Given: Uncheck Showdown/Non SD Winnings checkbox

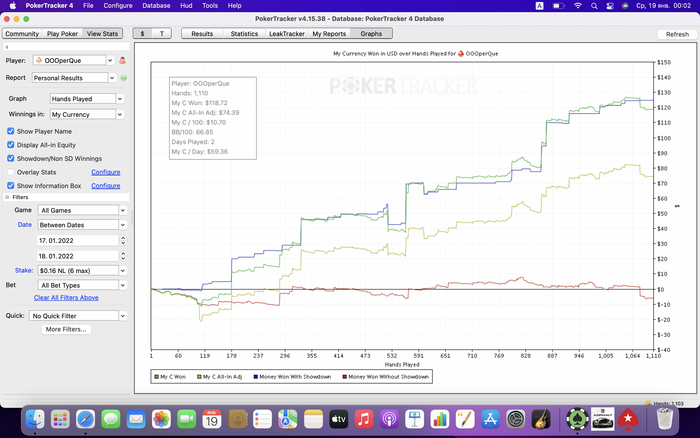Looking at the screenshot, I should tap(11, 159).
